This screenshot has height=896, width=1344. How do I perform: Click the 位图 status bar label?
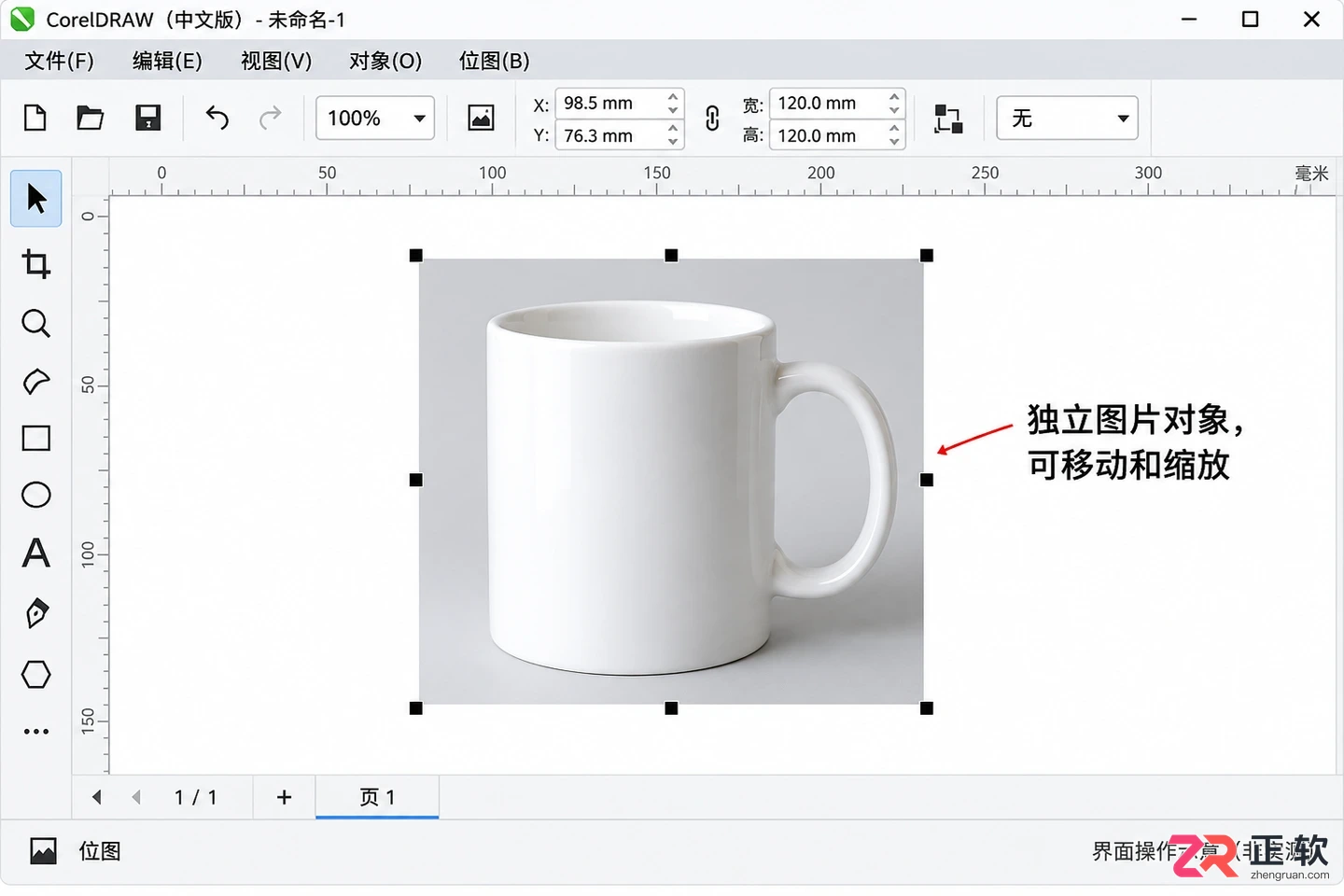tap(100, 851)
